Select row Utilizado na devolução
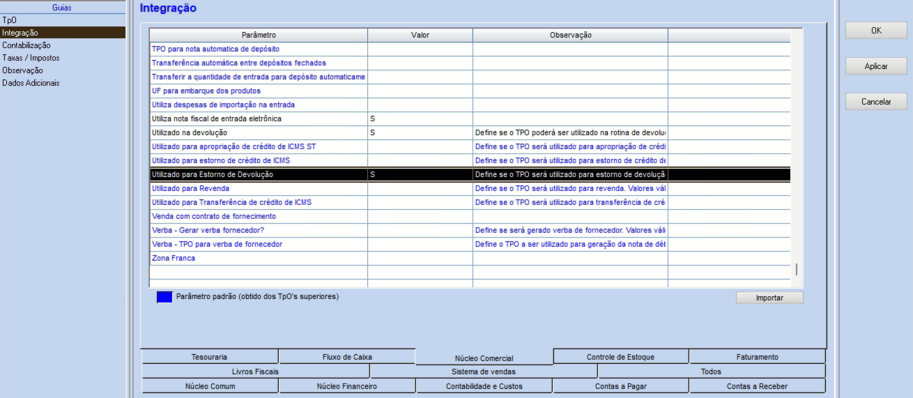Image resolution: width=913 pixels, height=398 pixels. tap(469, 133)
